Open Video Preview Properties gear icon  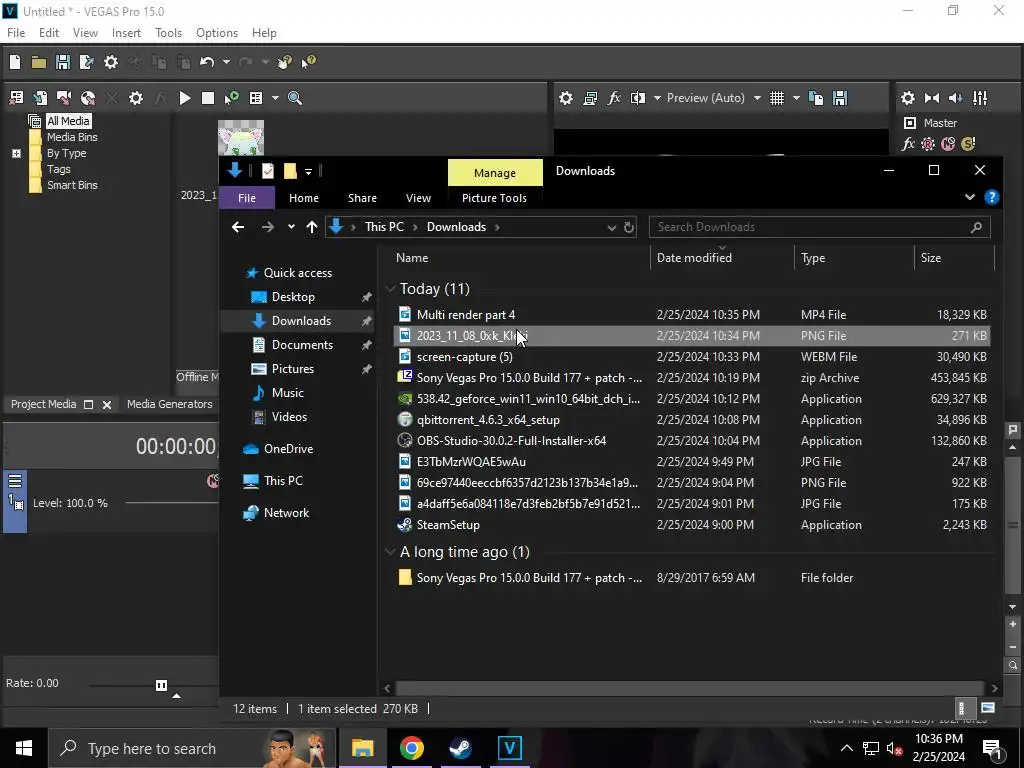[x=566, y=98]
